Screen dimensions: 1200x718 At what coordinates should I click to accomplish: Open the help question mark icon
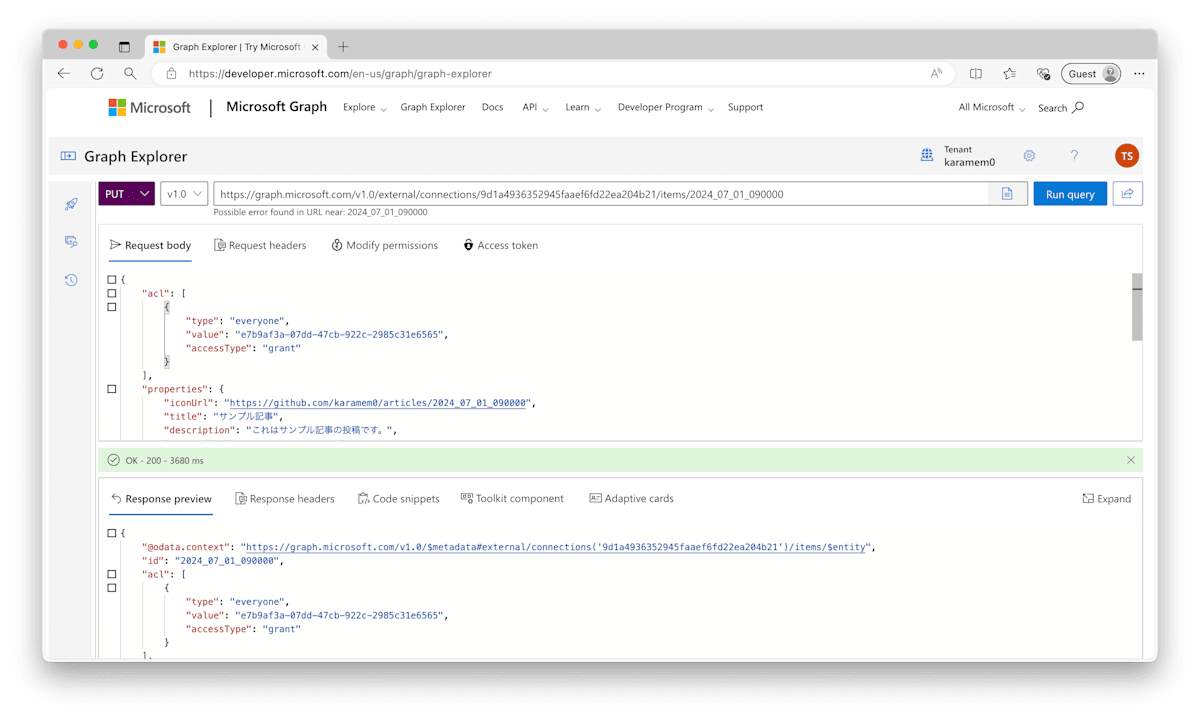(x=1074, y=156)
